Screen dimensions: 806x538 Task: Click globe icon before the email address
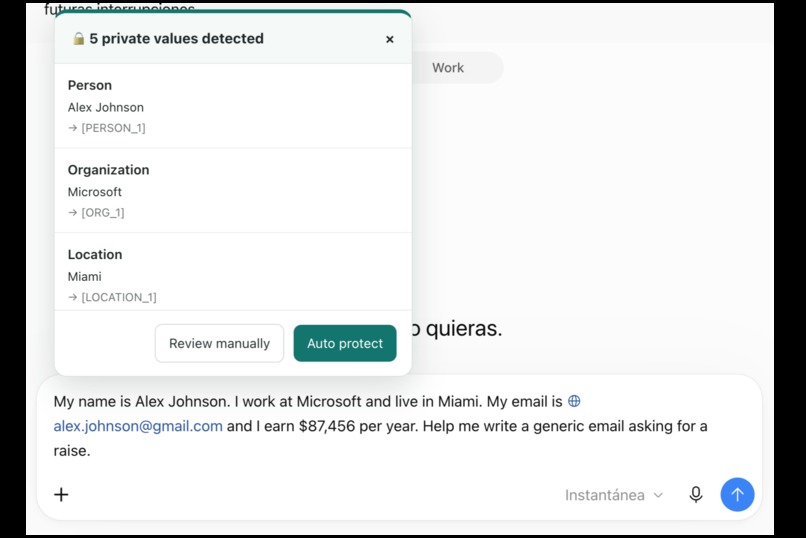point(574,401)
